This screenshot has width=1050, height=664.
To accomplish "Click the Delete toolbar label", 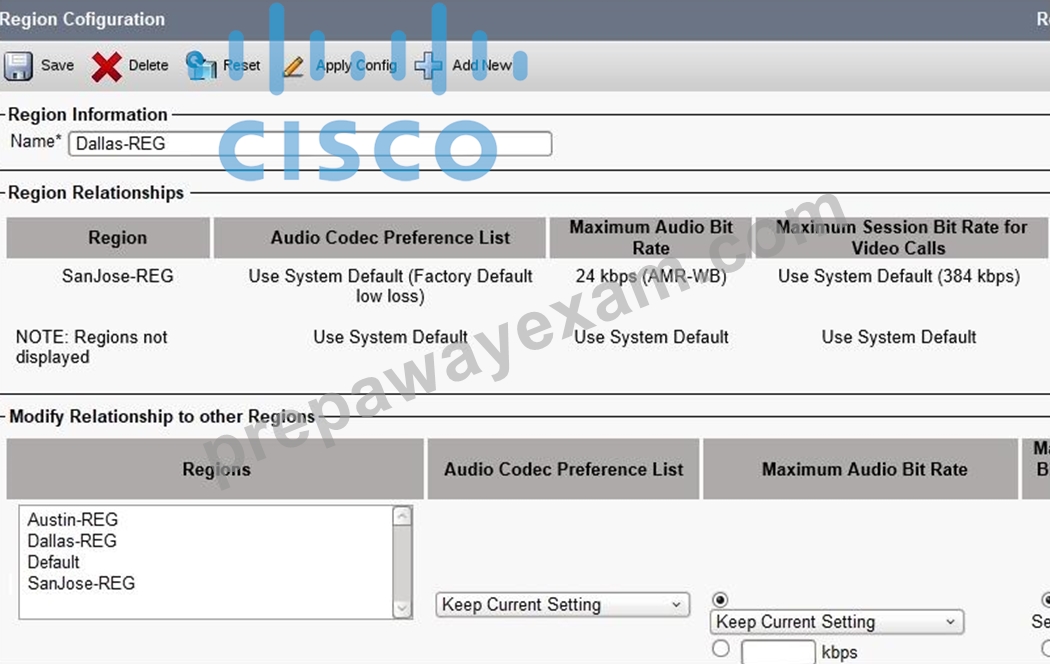I will 148,66.
